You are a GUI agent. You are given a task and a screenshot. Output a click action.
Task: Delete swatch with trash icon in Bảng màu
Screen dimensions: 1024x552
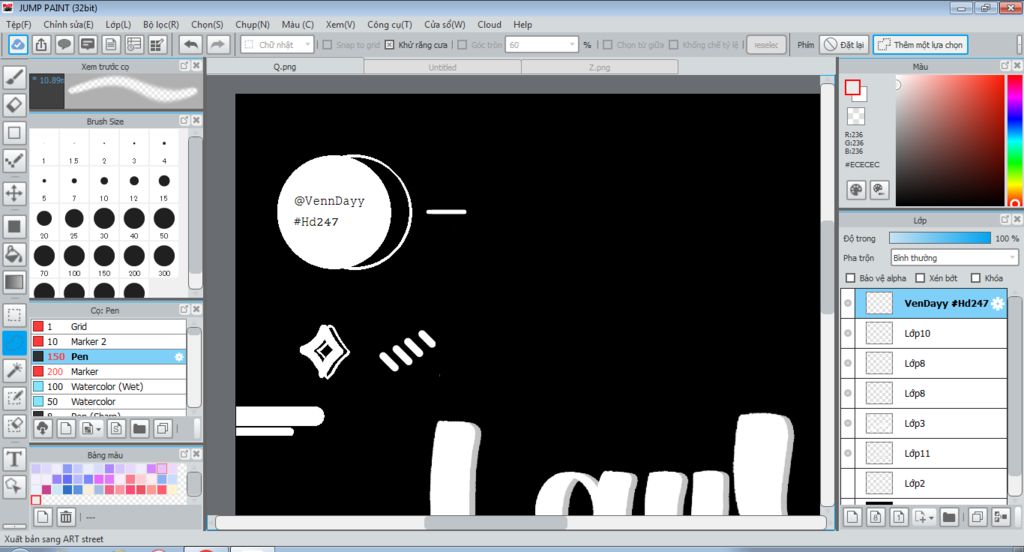pos(66,517)
